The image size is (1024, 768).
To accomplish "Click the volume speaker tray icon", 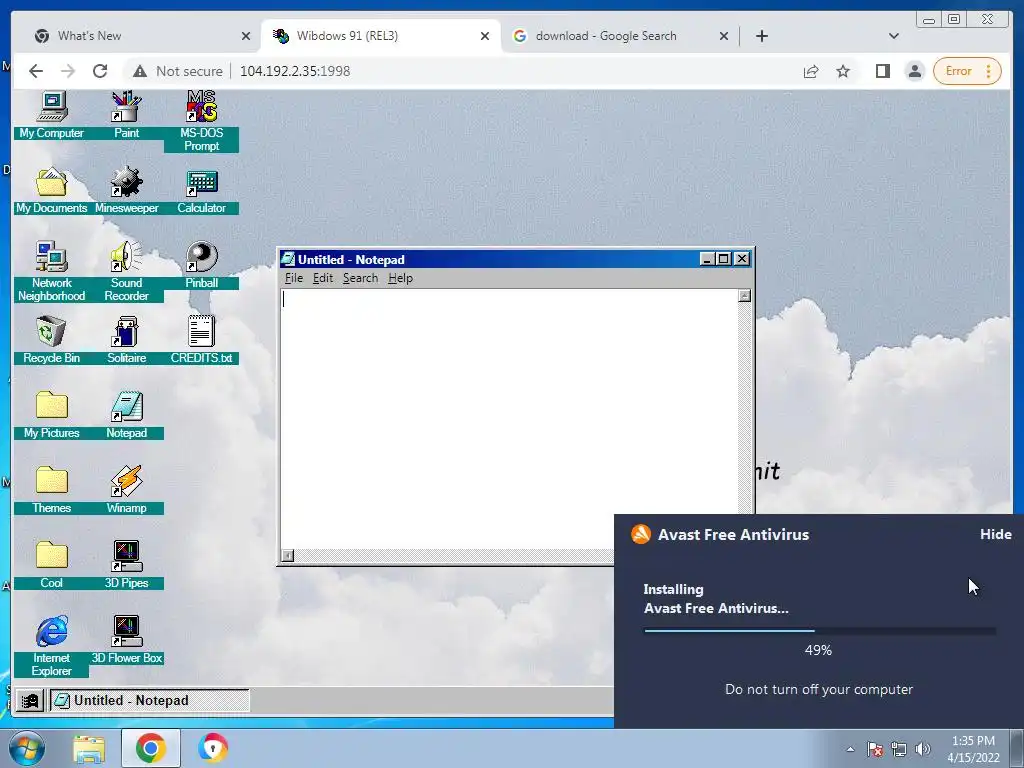I will [x=923, y=749].
